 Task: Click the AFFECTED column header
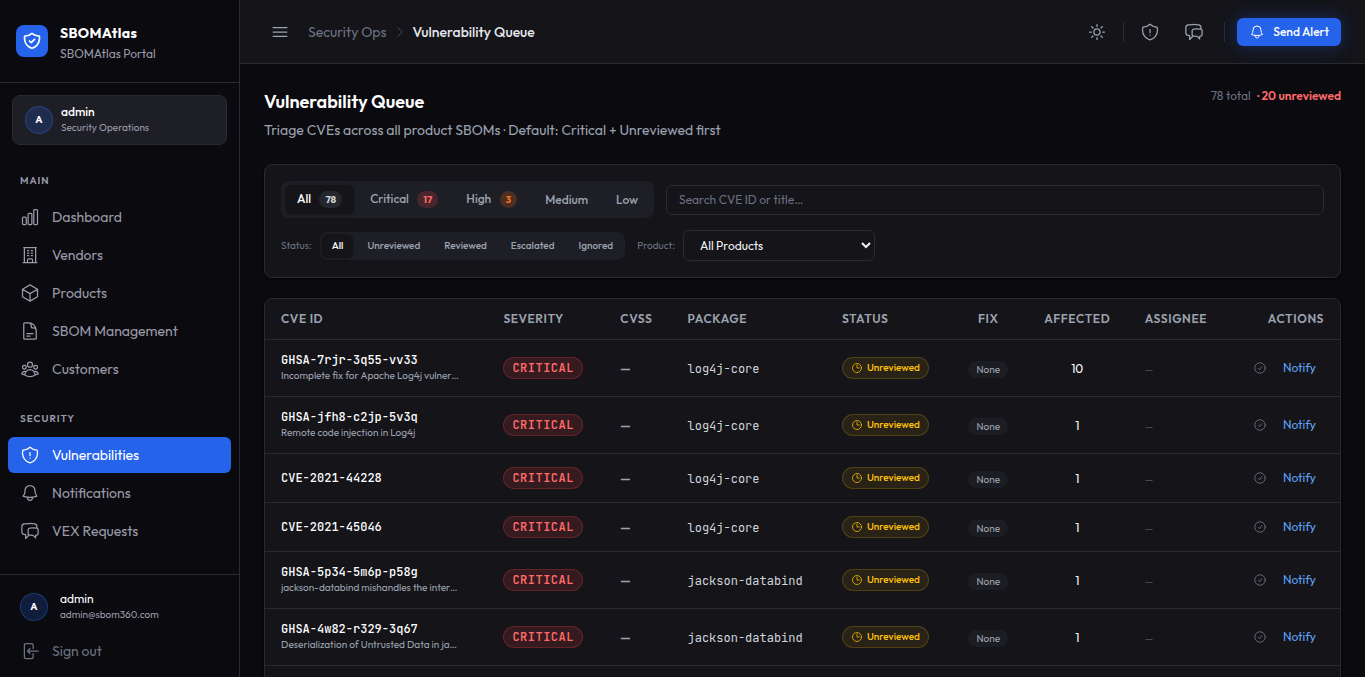(1077, 319)
